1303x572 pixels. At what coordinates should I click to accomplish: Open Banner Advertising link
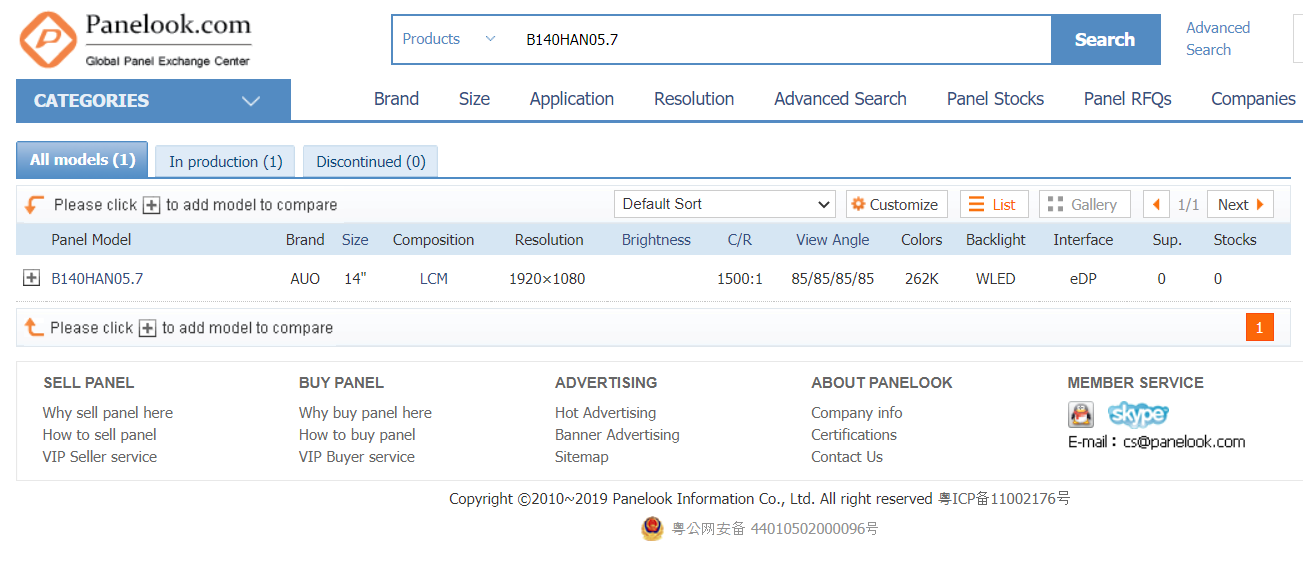(617, 435)
